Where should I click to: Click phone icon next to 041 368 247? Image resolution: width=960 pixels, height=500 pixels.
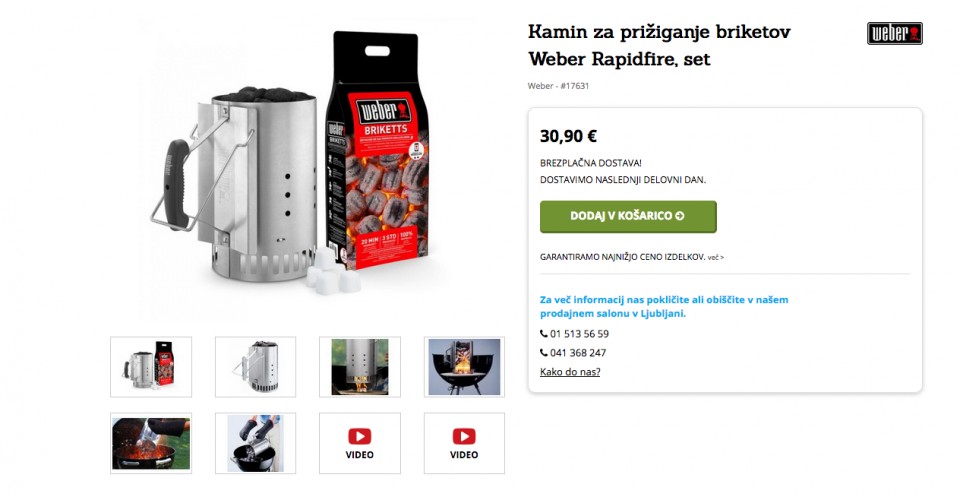coord(544,353)
